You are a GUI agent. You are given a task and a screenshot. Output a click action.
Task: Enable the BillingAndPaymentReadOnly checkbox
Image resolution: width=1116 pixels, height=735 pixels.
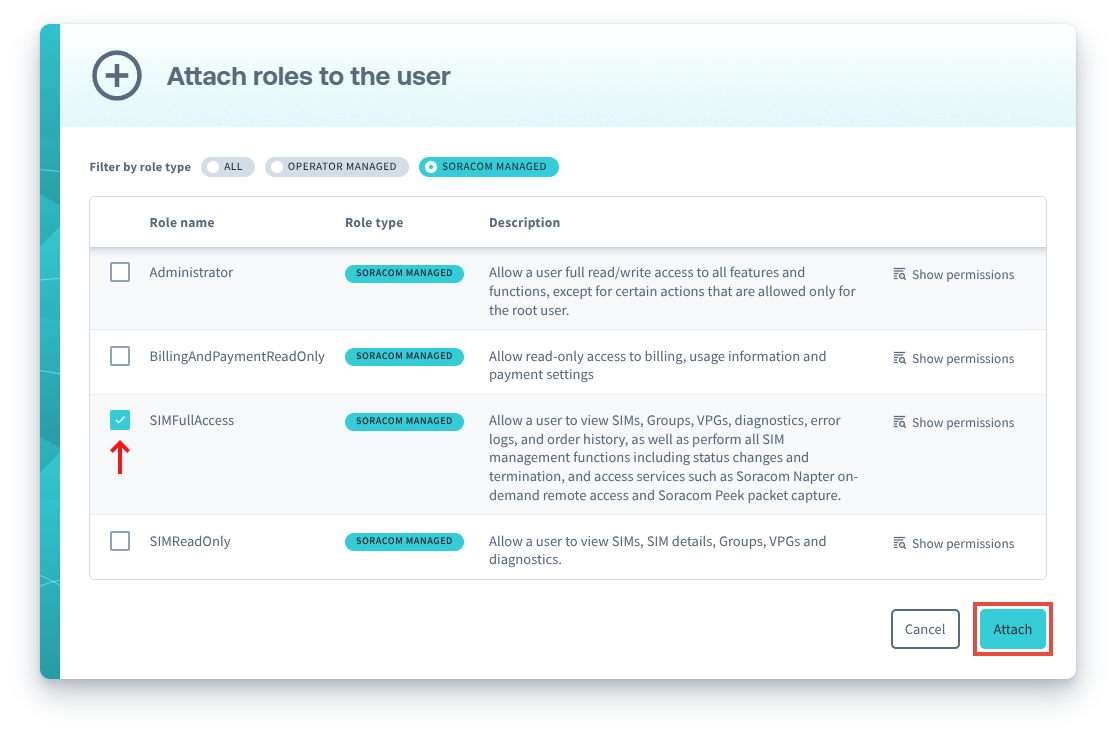[120, 356]
